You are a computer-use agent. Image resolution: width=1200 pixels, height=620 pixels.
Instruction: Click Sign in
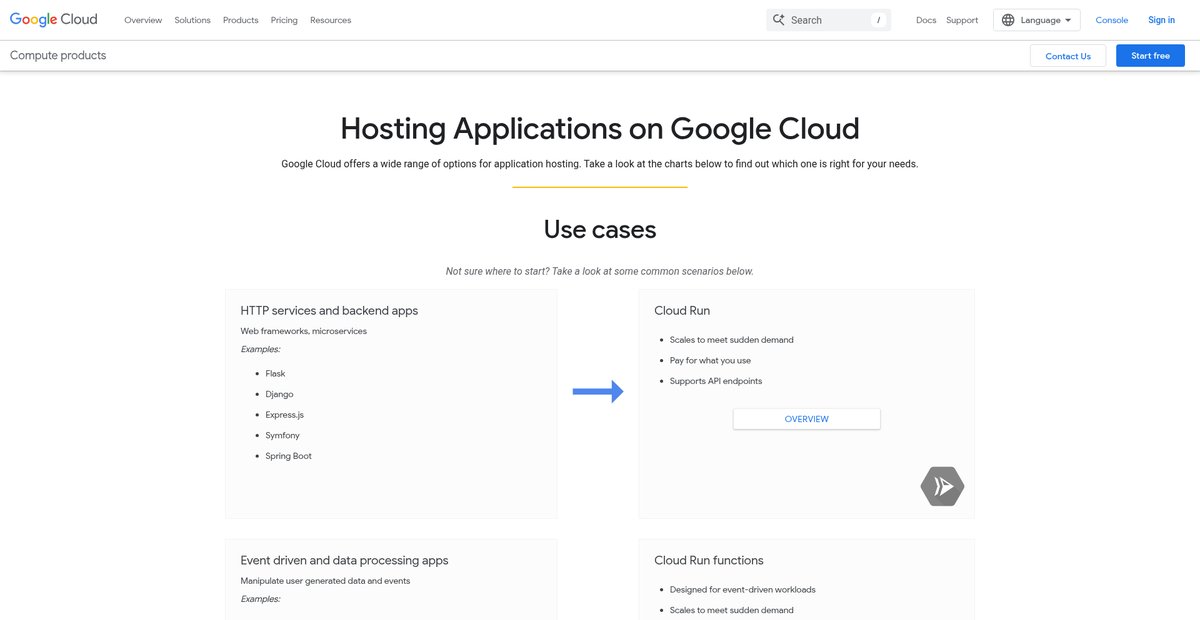pos(1162,20)
